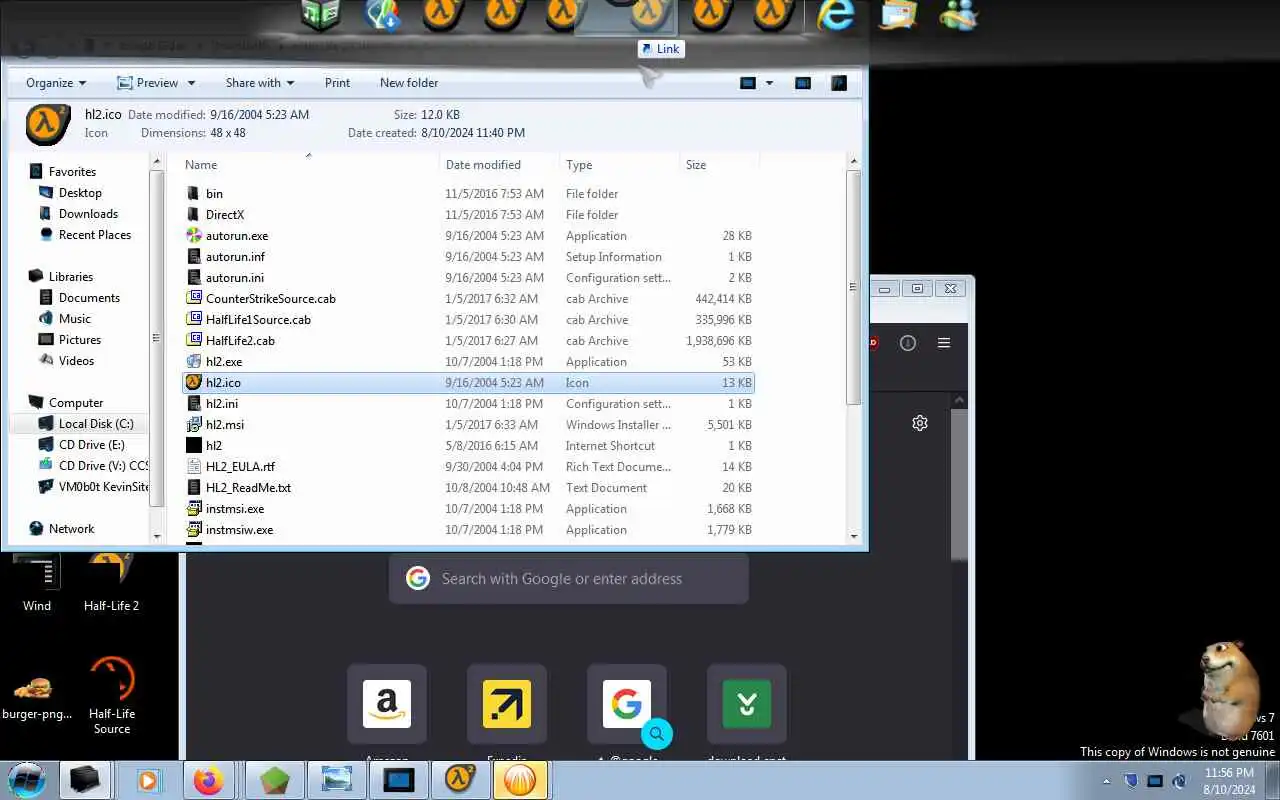Select the hl2 Internet Shortcut icon
Image resolution: width=1280 pixels, height=800 pixels.
coord(194,446)
